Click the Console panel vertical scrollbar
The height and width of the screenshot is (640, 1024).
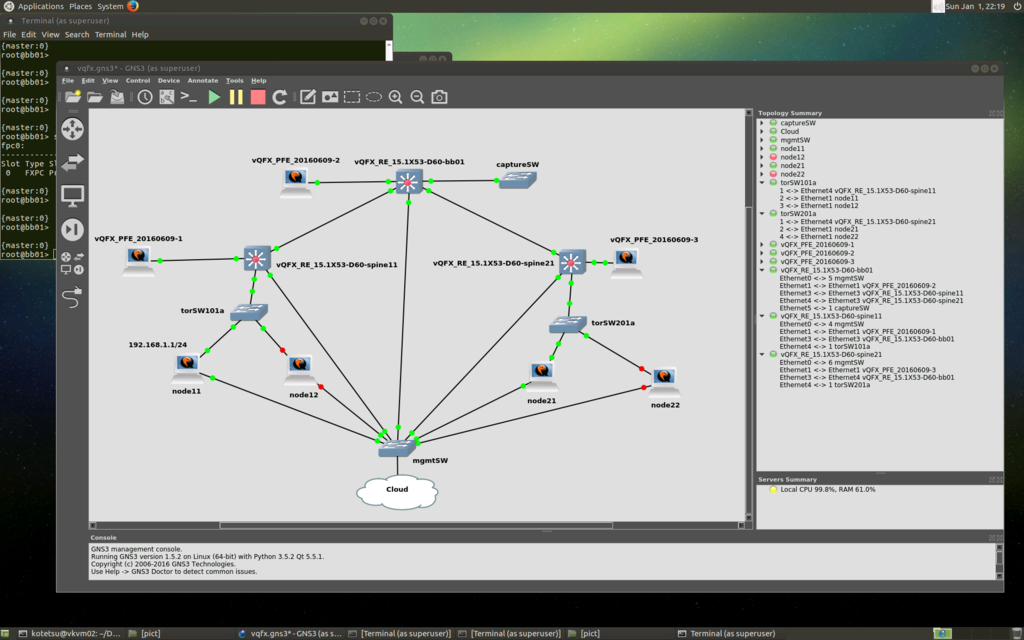pos(999,560)
